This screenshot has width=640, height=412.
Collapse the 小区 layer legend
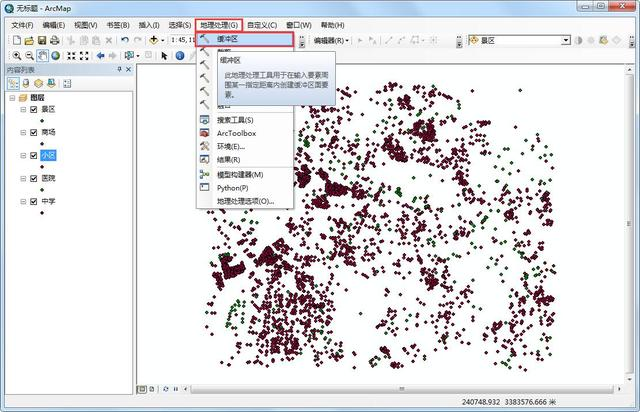click(23, 156)
